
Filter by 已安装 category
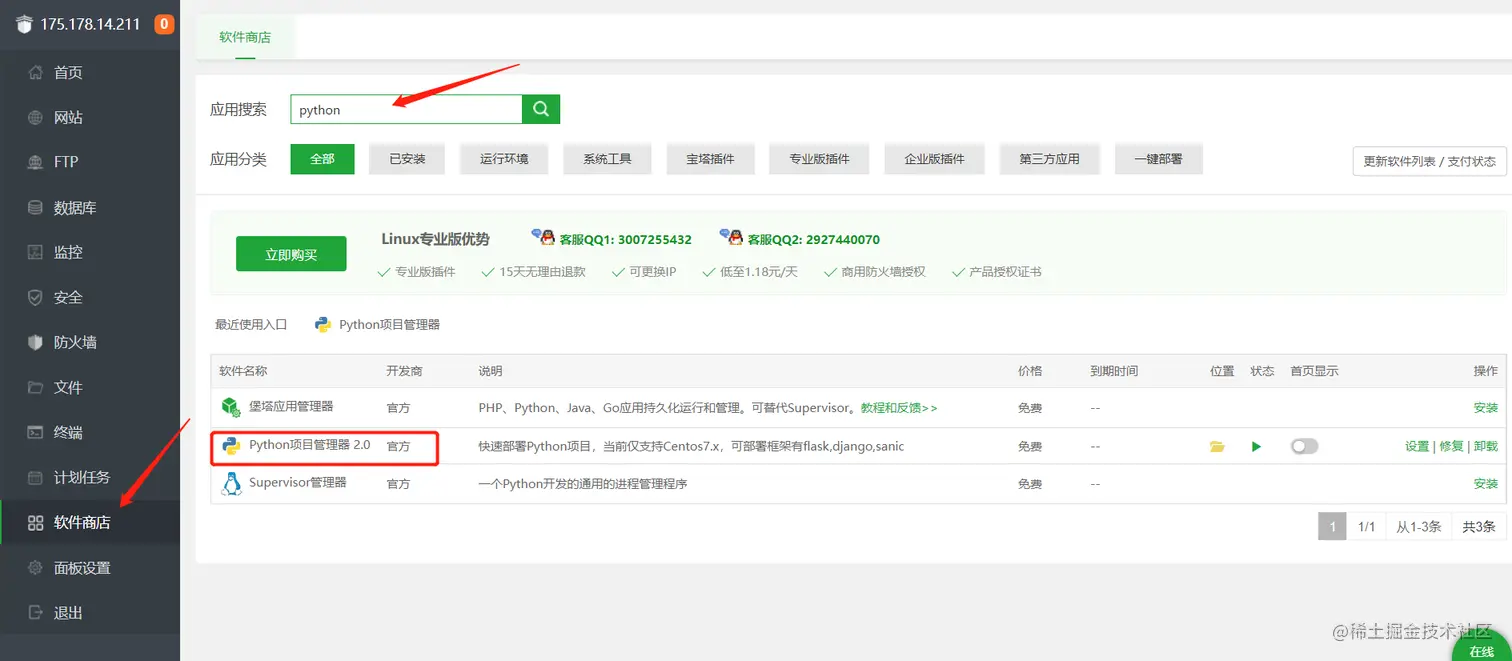pyautogui.click(x=407, y=159)
